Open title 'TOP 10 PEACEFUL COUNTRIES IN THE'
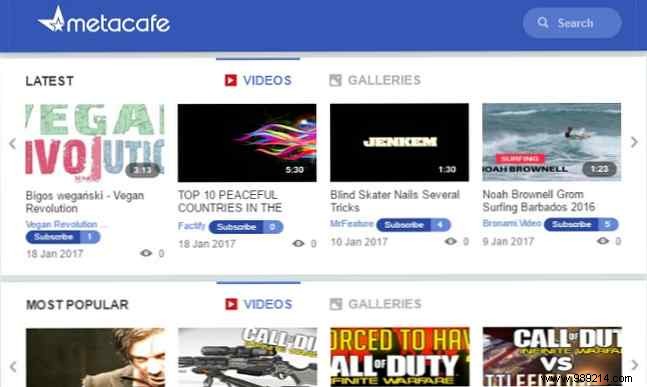The height and width of the screenshot is (387, 647). [230, 201]
